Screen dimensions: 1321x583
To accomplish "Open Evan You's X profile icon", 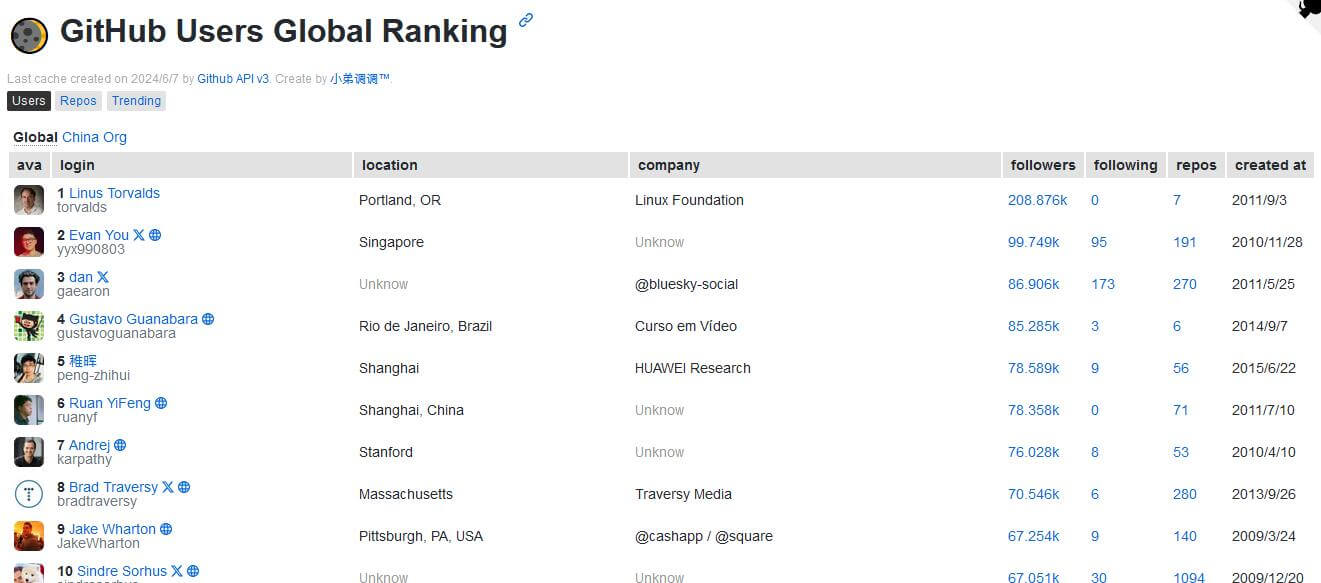I will [139, 235].
